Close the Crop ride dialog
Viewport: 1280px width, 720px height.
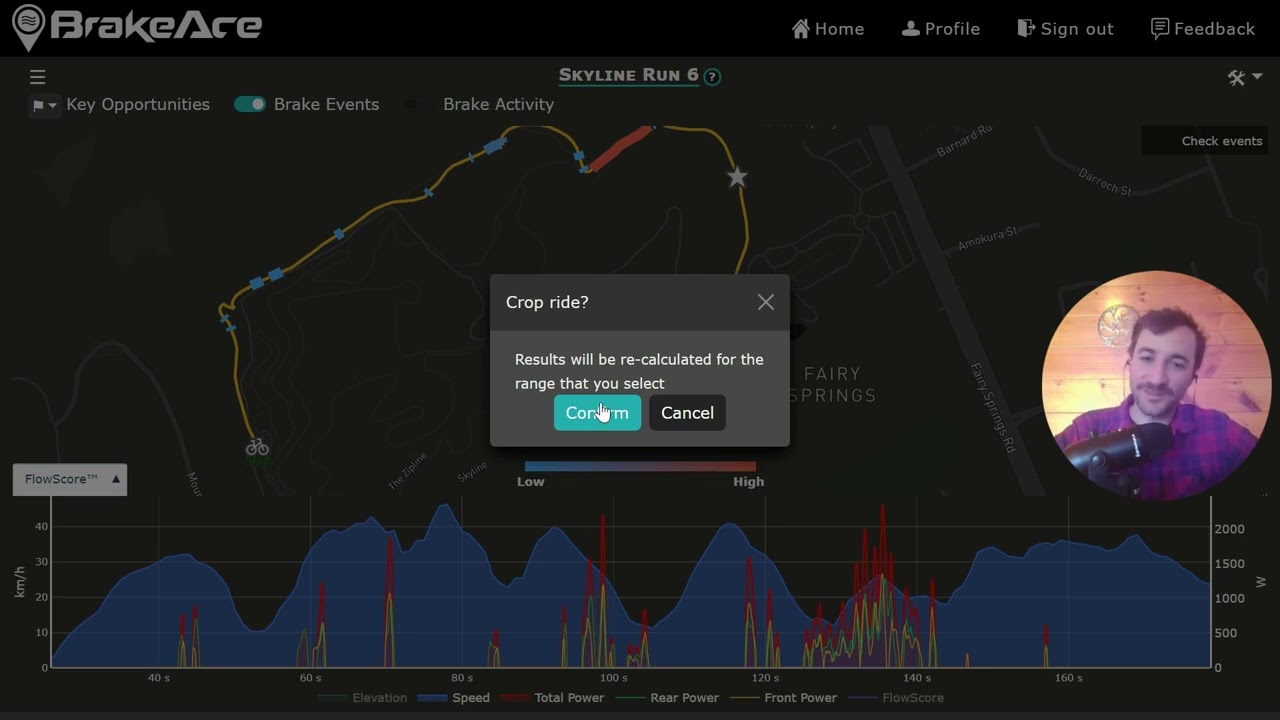pyautogui.click(x=766, y=302)
